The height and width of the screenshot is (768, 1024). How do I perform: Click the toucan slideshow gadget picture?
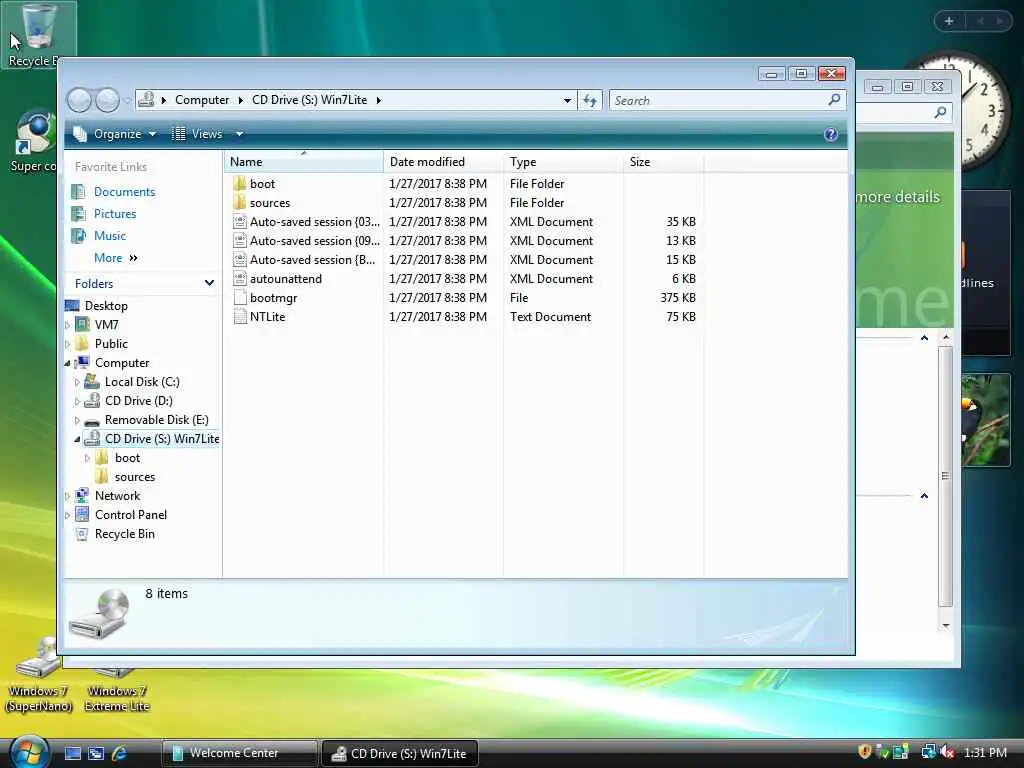[985, 420]
